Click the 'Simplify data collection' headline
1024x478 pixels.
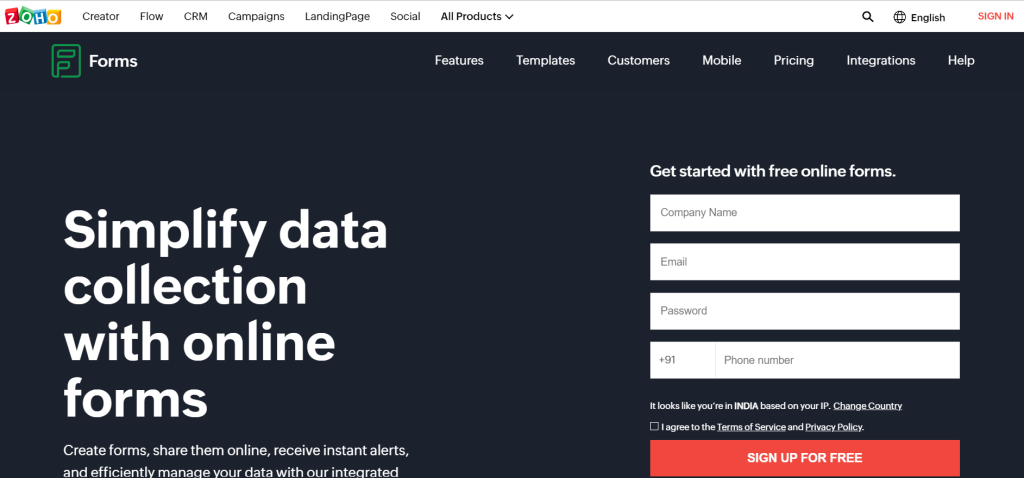point(225,315)
